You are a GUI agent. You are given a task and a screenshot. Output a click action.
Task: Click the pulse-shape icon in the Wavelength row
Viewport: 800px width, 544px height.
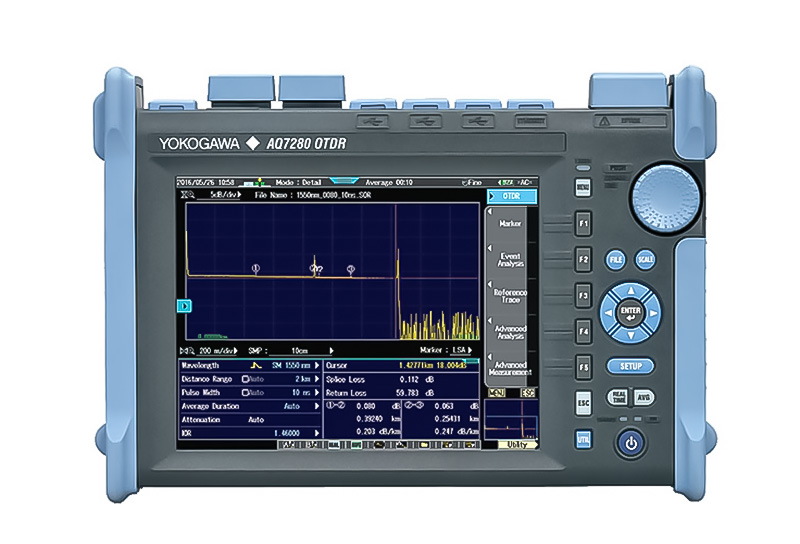click(x=256, y=365)
